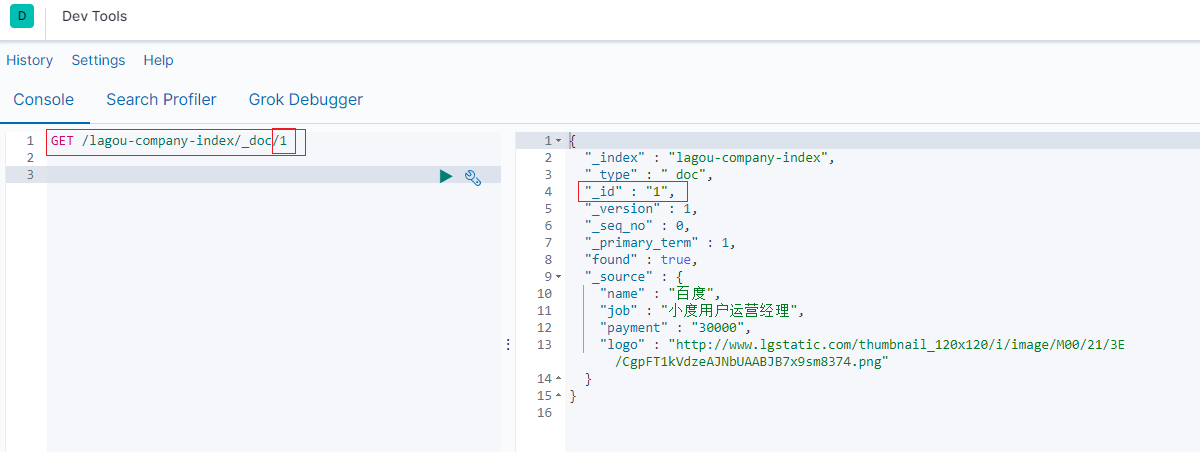The image size is (1200, 452).
Task: Click the "name" : "百度" output line
Action: tap(660, 294)
